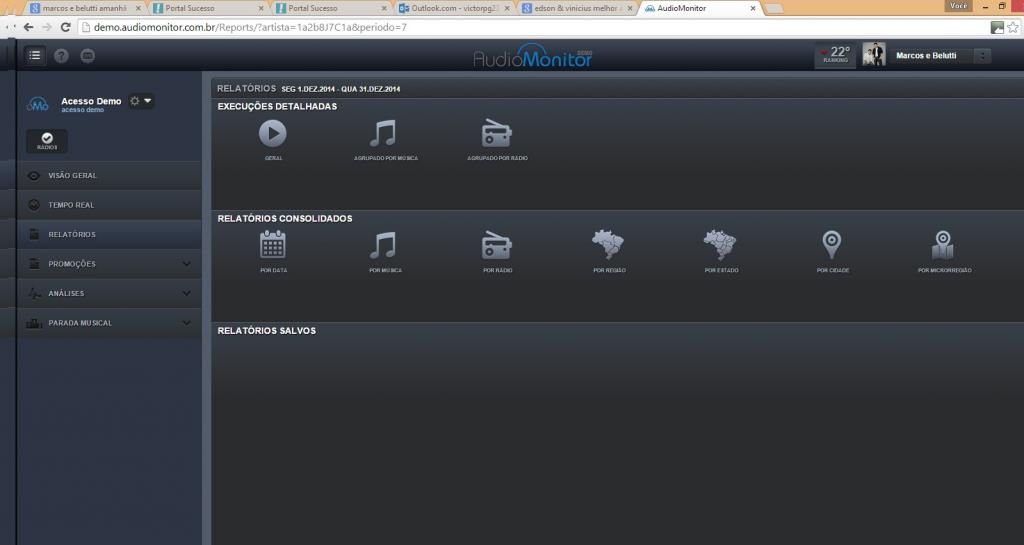Expand the Análises menu section
Viewport: 1024px width, 545px height.
(x=186, y=293)
